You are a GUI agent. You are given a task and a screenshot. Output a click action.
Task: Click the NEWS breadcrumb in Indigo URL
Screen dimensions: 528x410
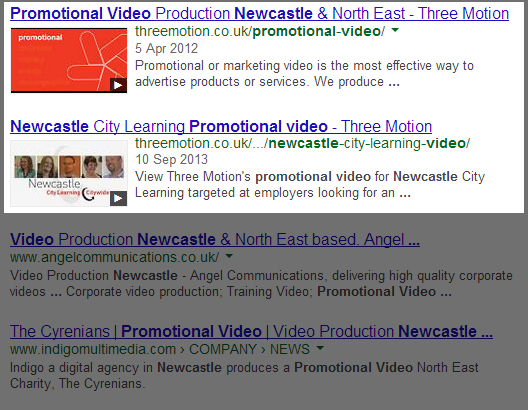tap(290, 349)
